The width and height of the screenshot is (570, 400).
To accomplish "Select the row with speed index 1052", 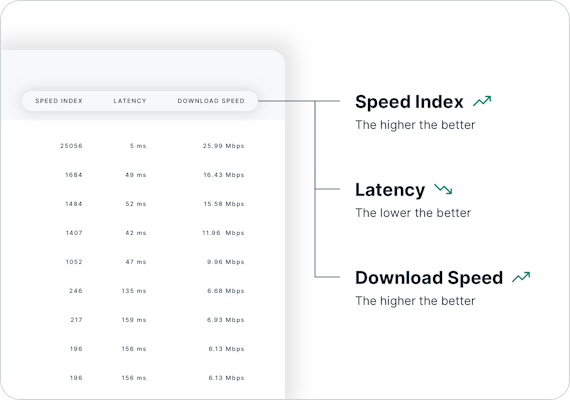I will coord(142,262).
